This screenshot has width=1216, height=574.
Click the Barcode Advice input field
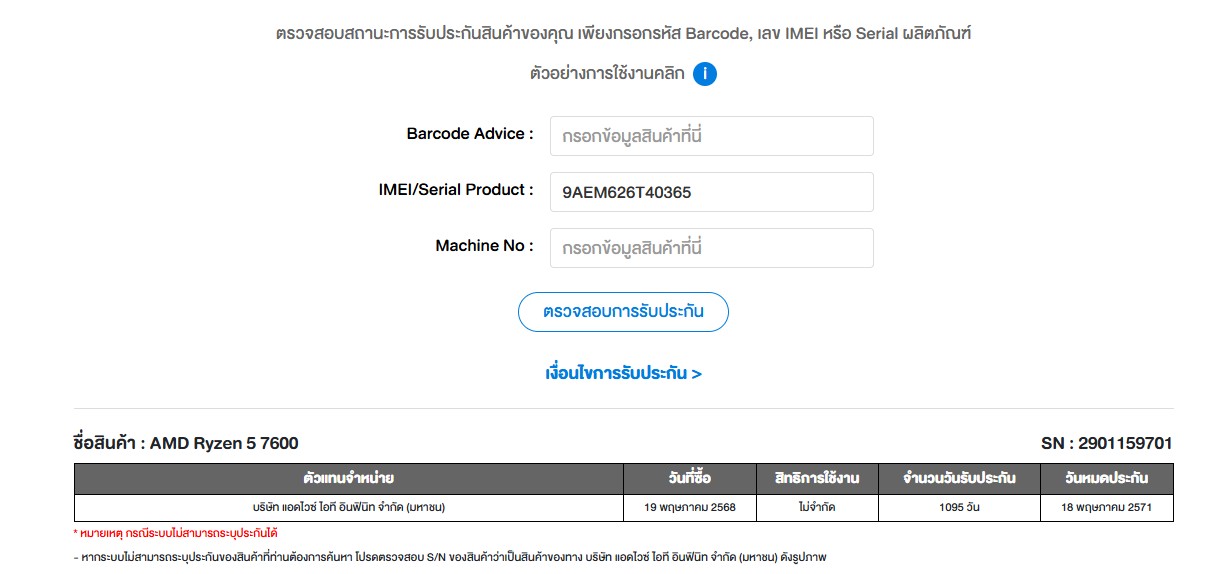(711, 136)
